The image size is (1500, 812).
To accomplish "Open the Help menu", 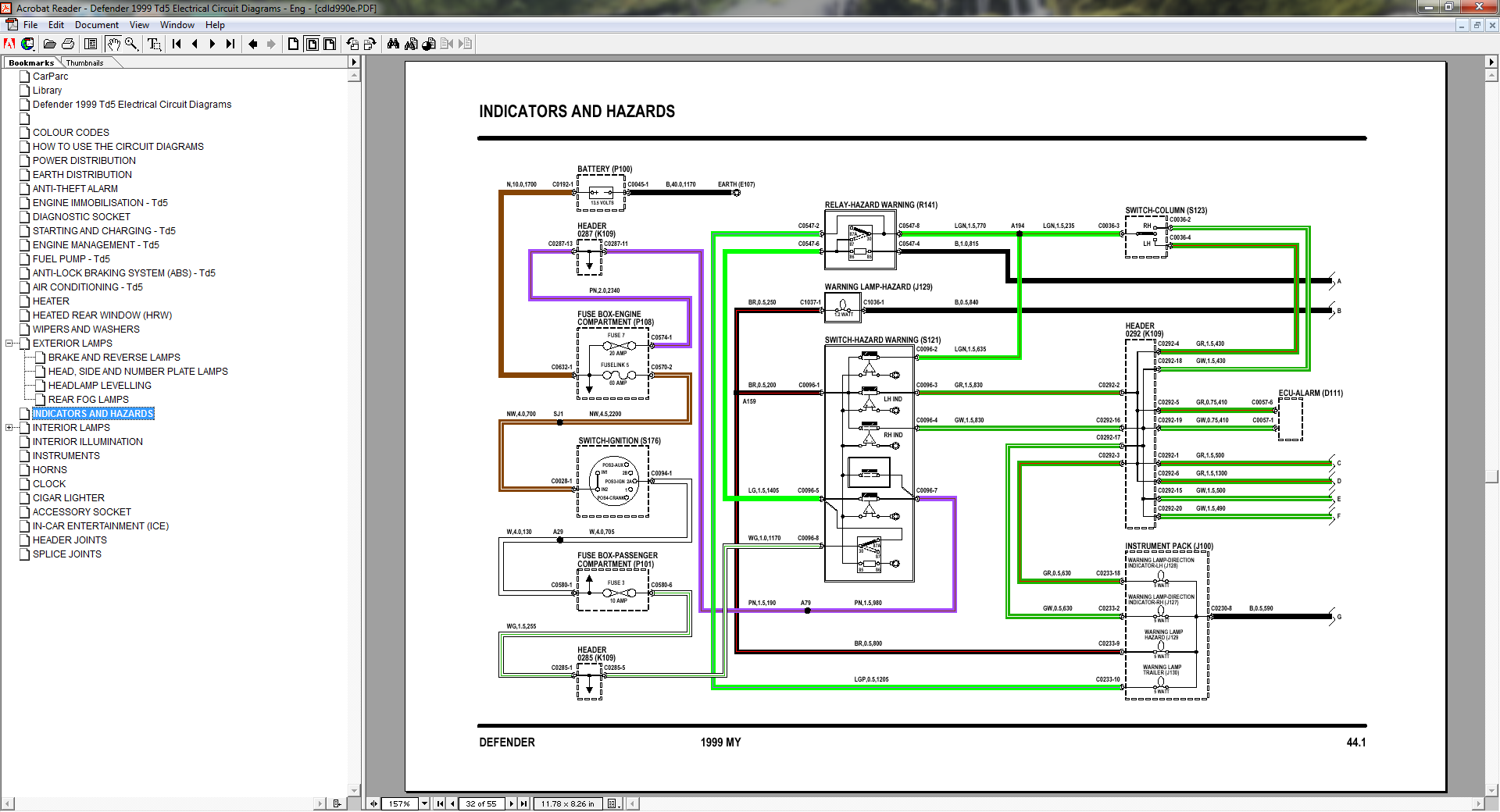I will (215, 25).
